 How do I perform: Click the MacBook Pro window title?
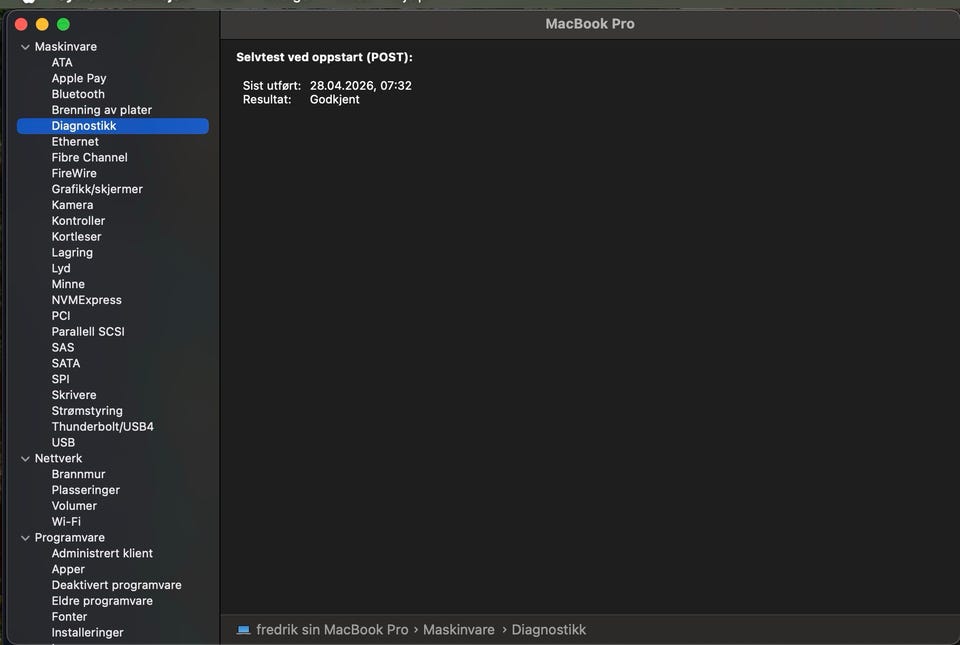tap(590, 24)
